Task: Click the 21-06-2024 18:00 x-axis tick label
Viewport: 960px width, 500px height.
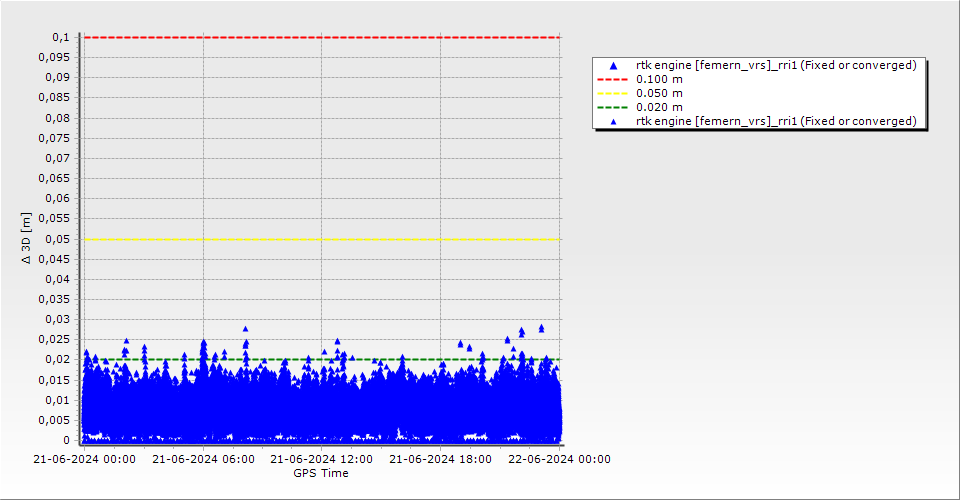Action: 440,460
